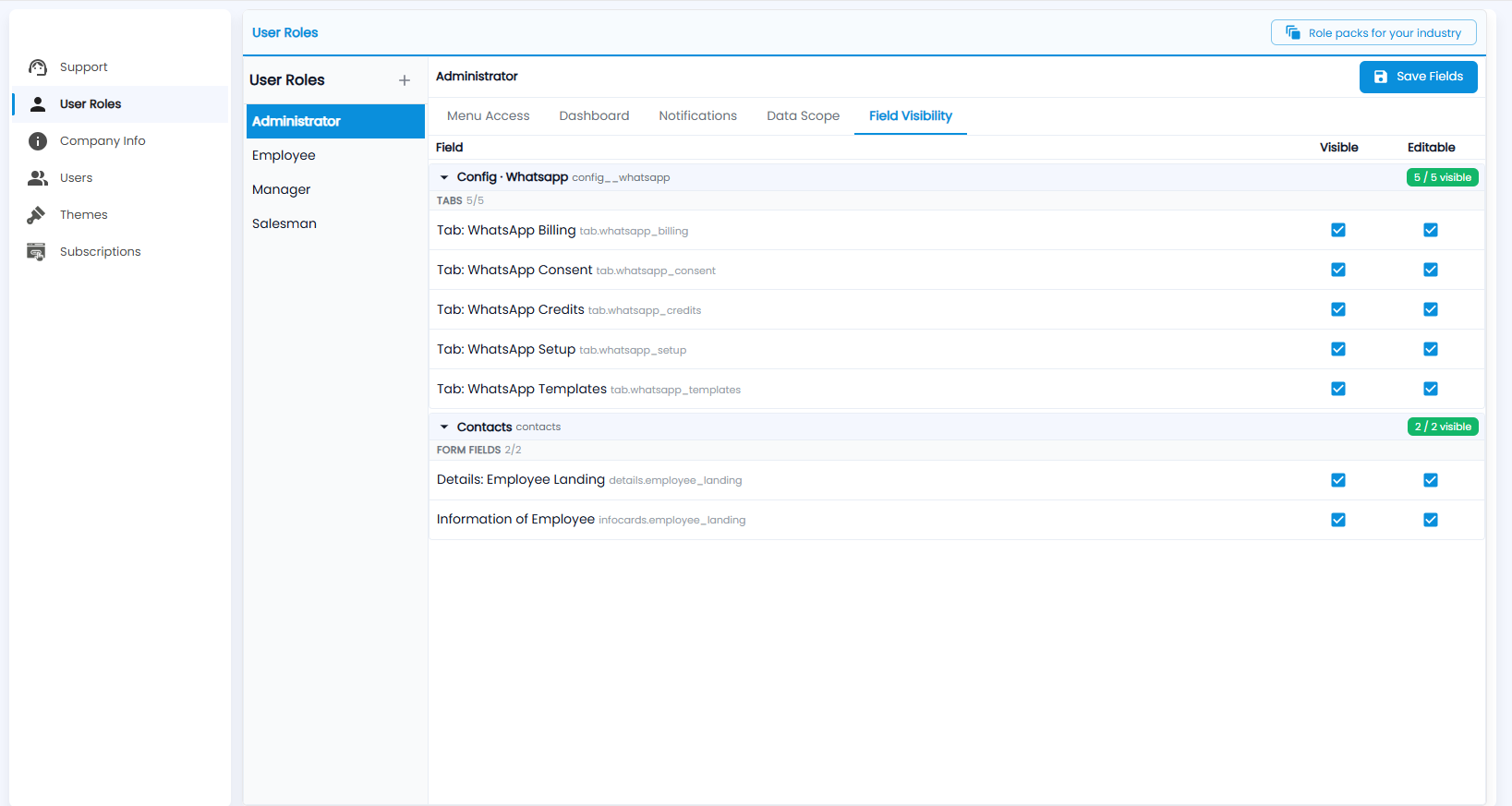Select the Administrator role in list
Screen dimensions: 1512x806
pyautogui.click(x=335, y=121)
